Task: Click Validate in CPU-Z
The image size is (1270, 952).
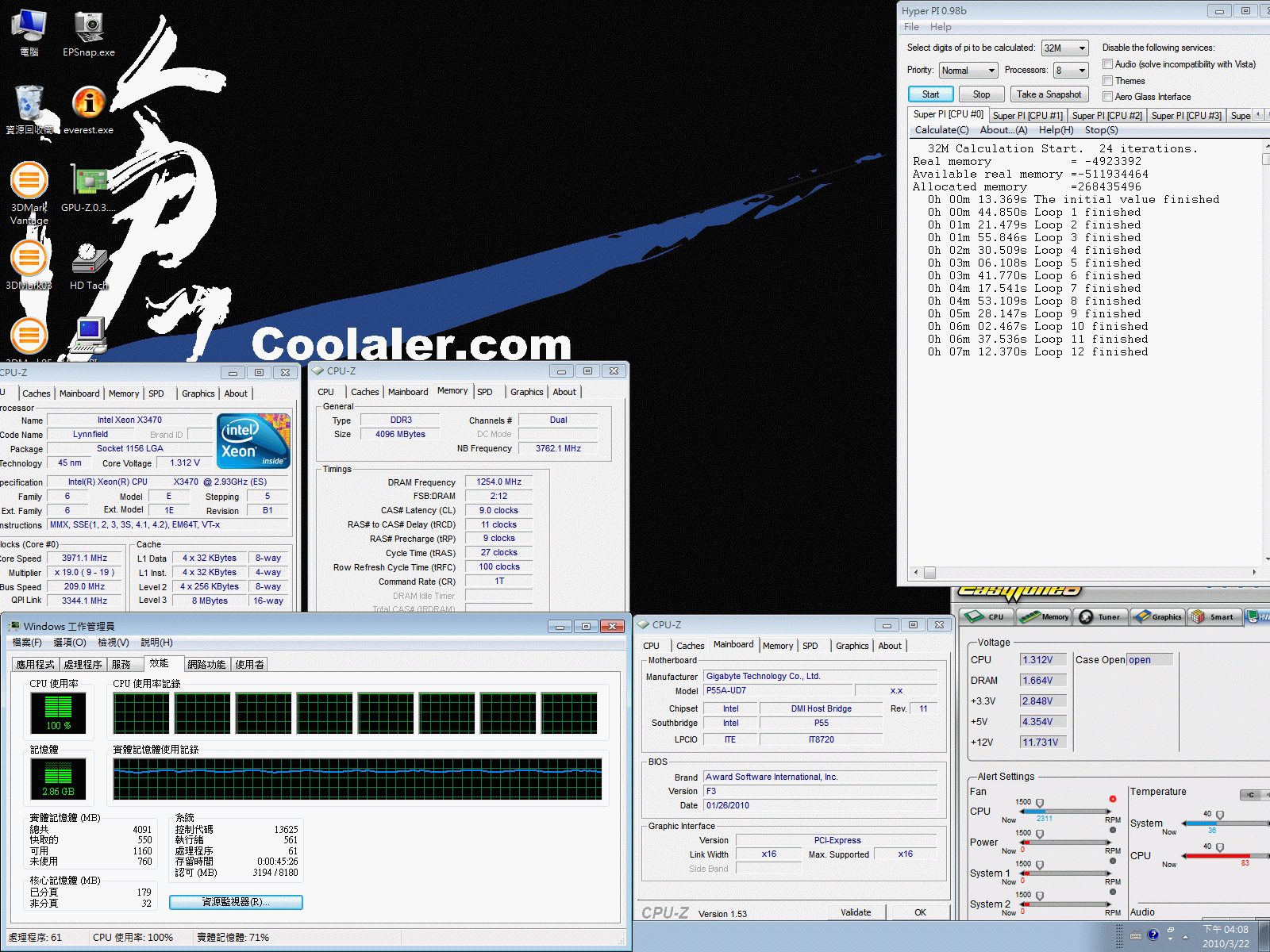Action: click(856, 912)
